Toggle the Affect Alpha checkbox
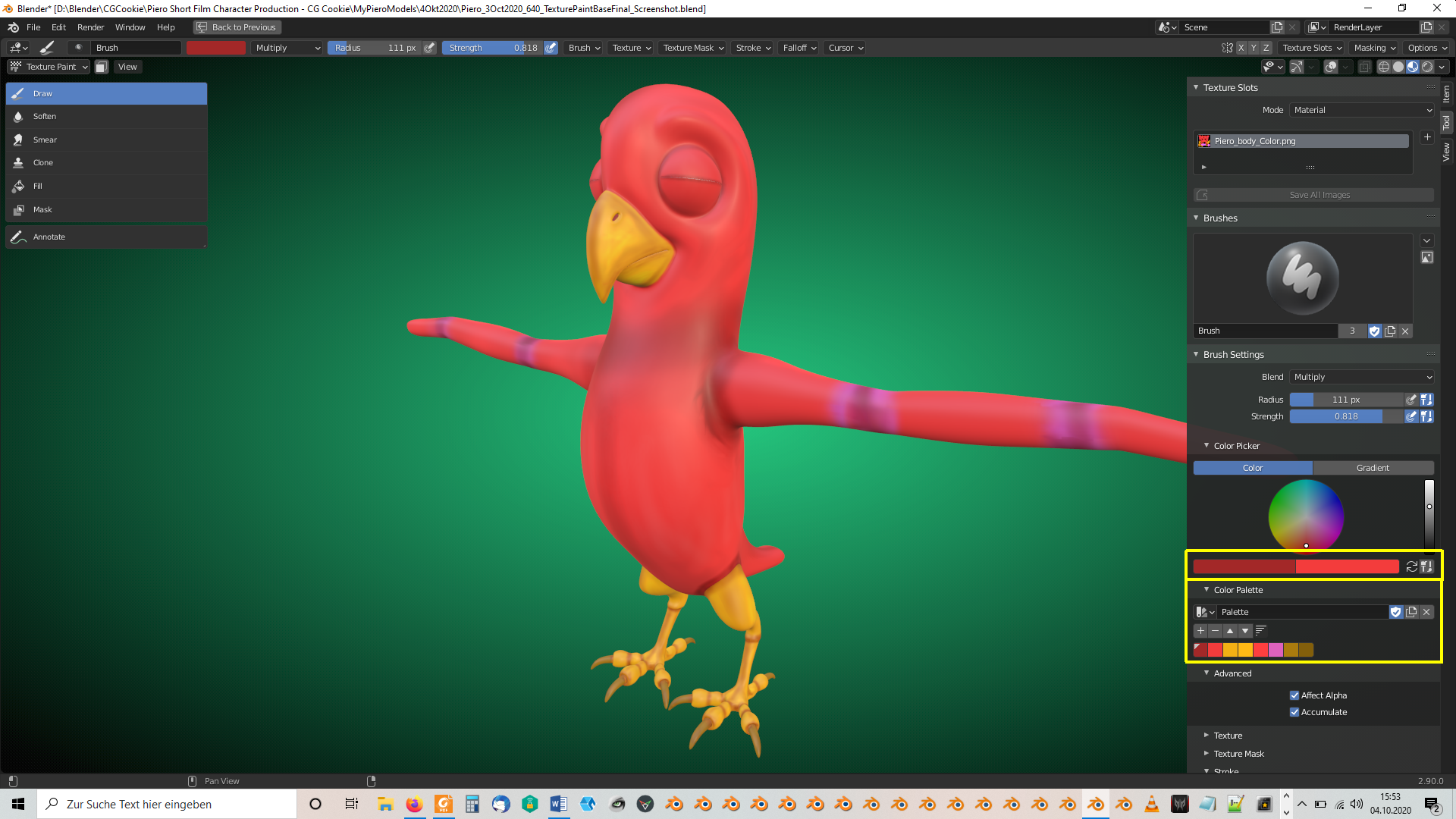 coord(1294,695)
